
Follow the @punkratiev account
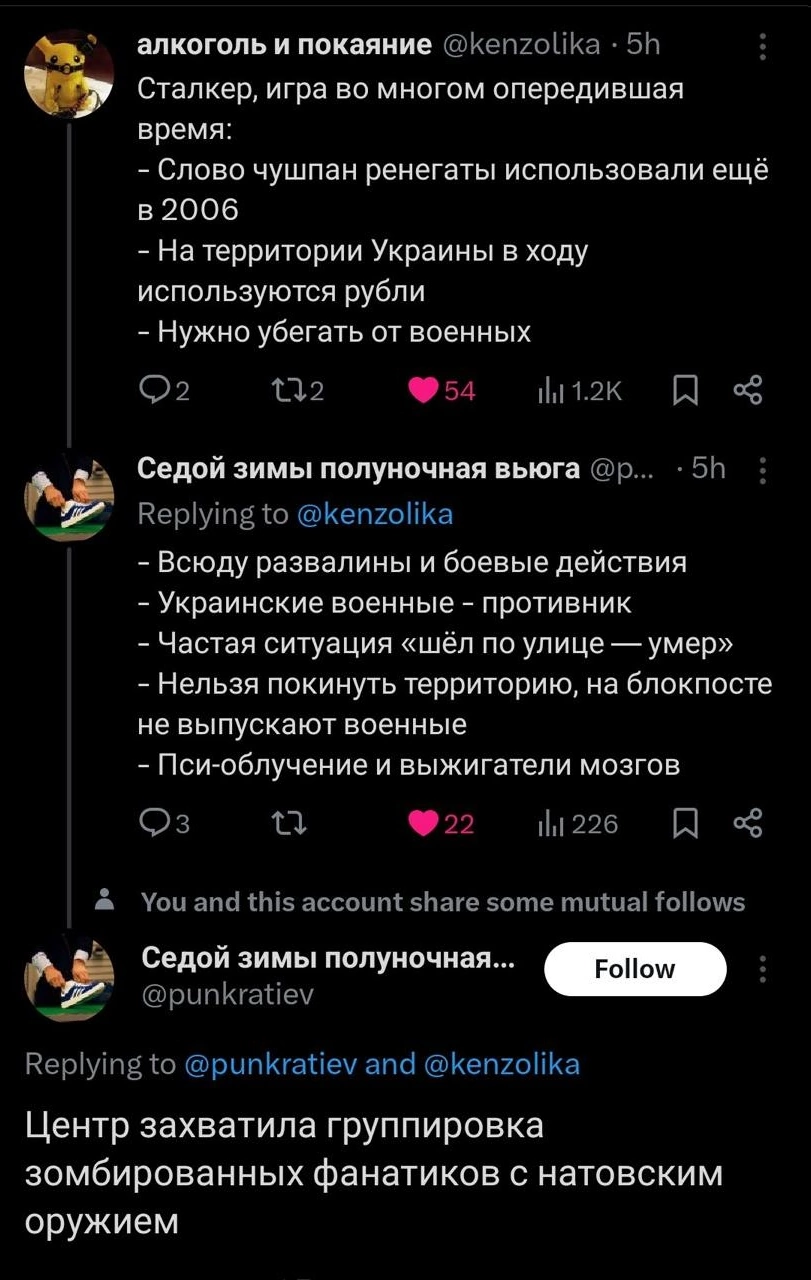tap(634, 969)
